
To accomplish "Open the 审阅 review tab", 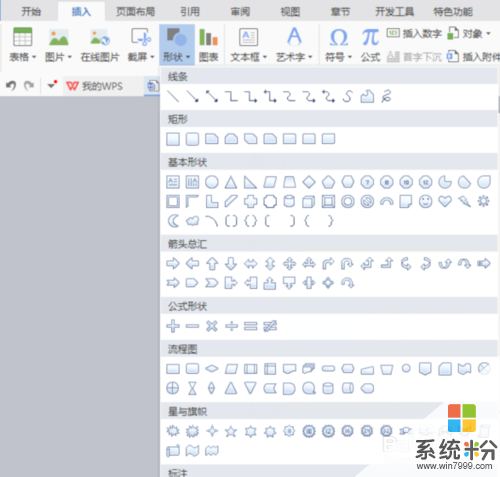I will tap(240, 12).
